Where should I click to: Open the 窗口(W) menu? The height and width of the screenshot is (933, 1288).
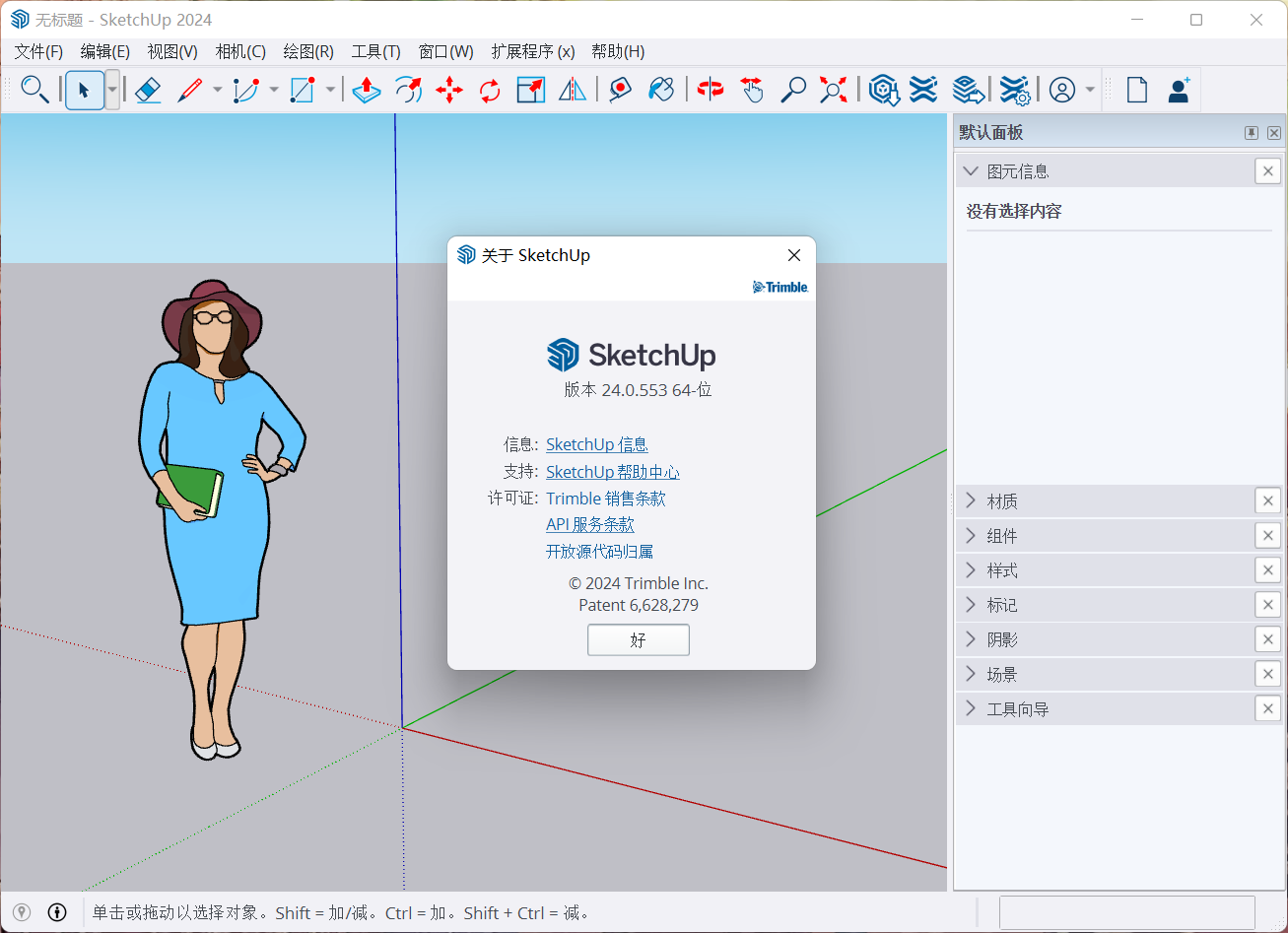coord(445,51)
